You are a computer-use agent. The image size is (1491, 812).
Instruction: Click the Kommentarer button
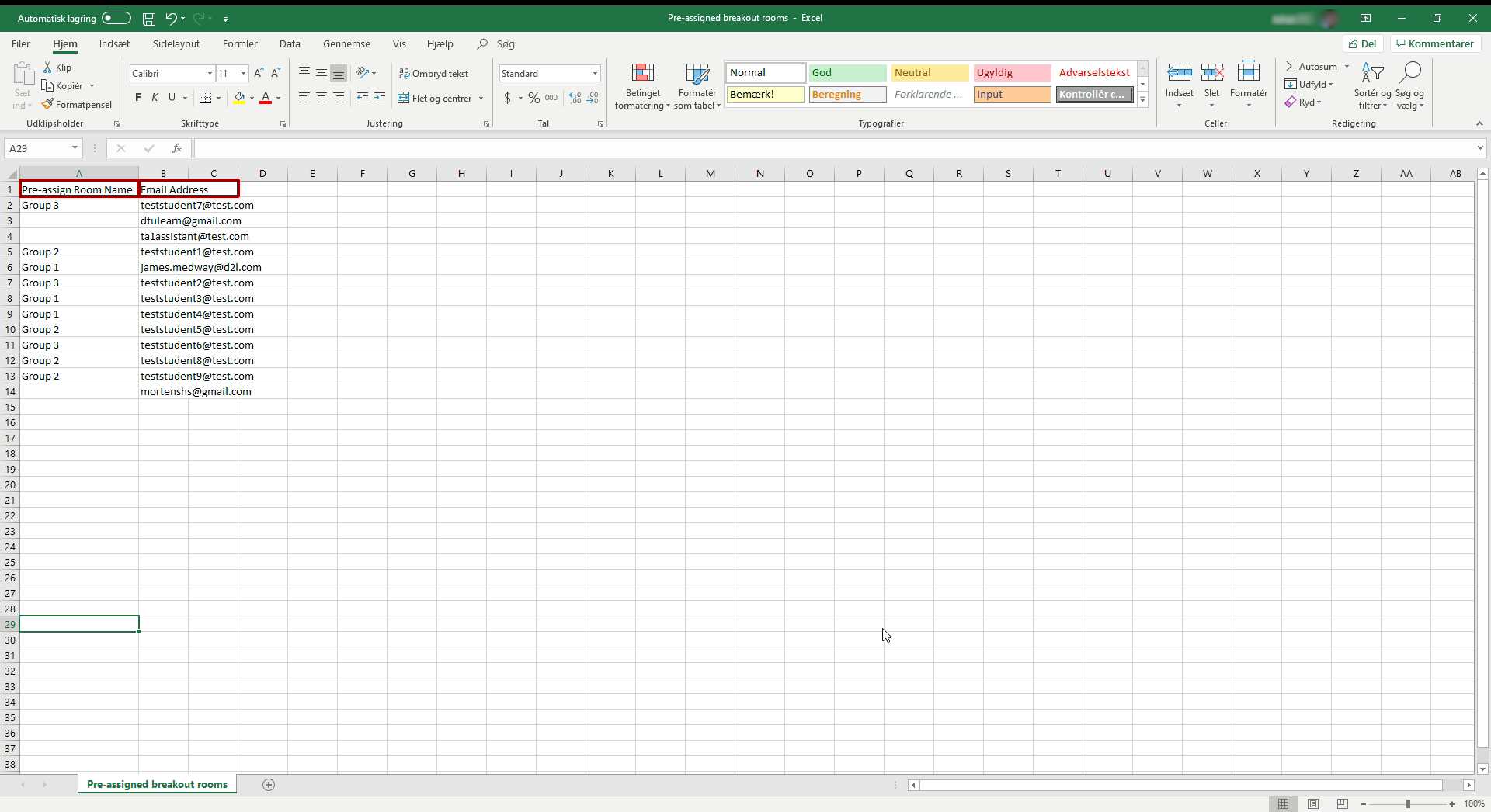coord(1434,43)
